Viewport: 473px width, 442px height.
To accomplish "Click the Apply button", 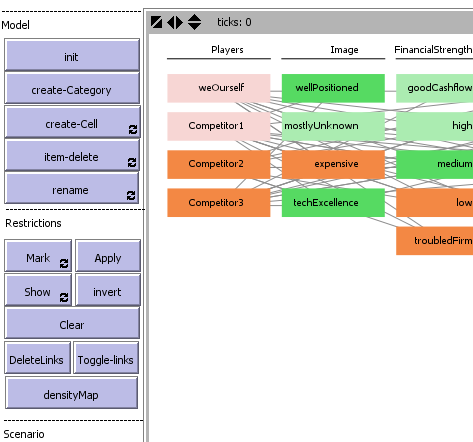I will [108, 255].
